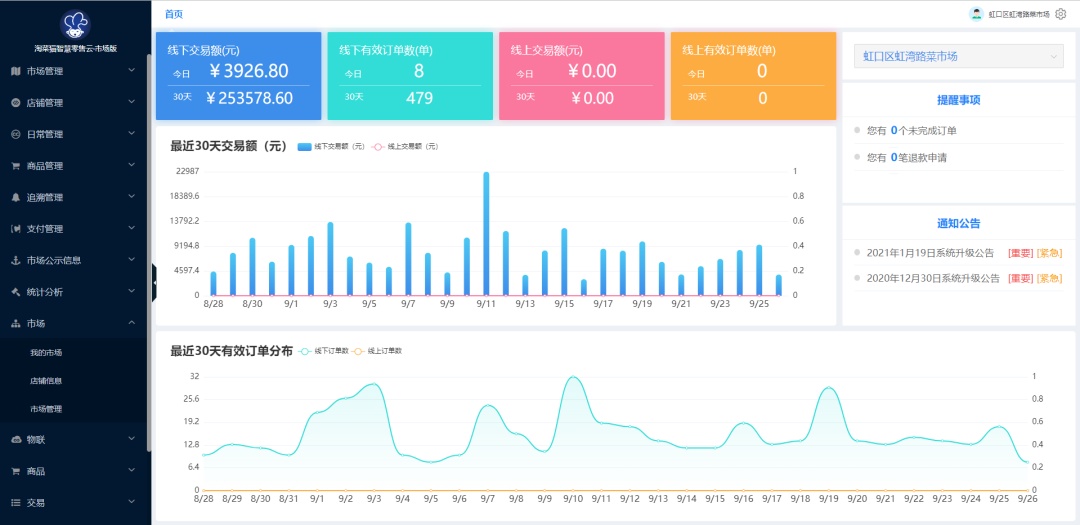Open 我的市场 submenu item

coord(46,353)
